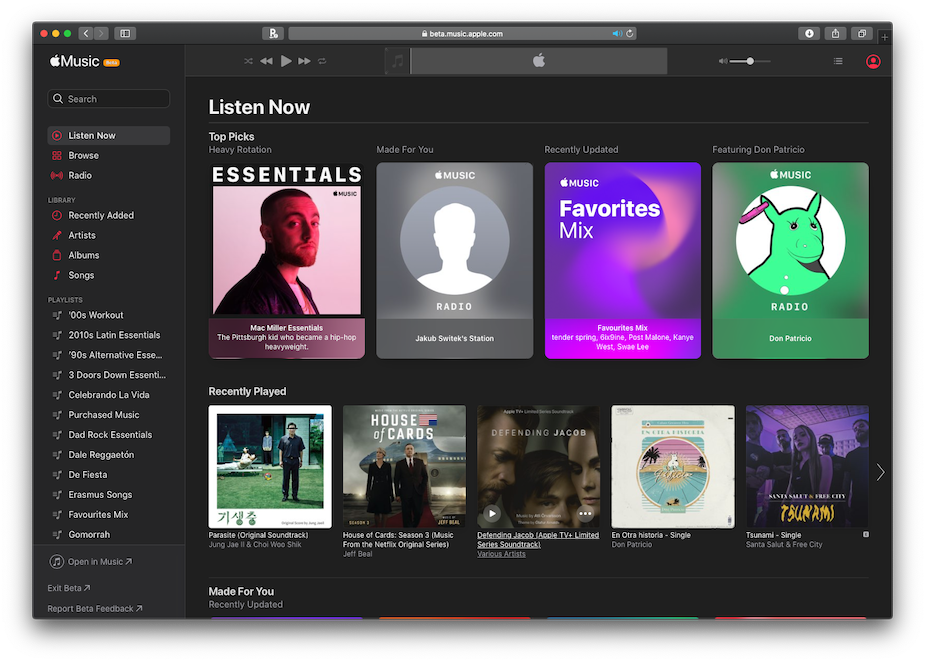Reload the page
This screenshot has width=925, height=662.
coord(630,34)
